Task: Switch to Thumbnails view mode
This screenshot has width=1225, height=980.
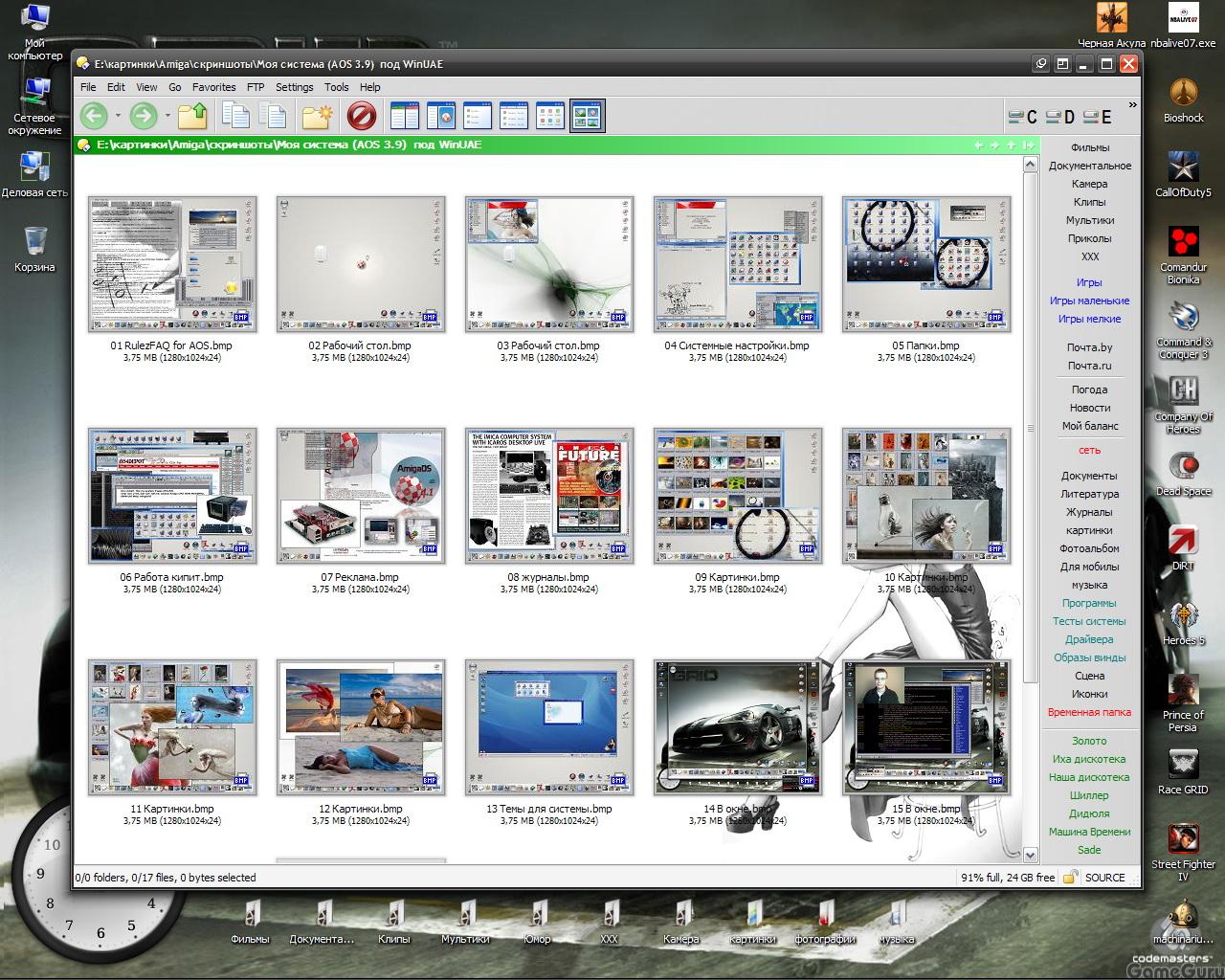Action: coord(587,117)
